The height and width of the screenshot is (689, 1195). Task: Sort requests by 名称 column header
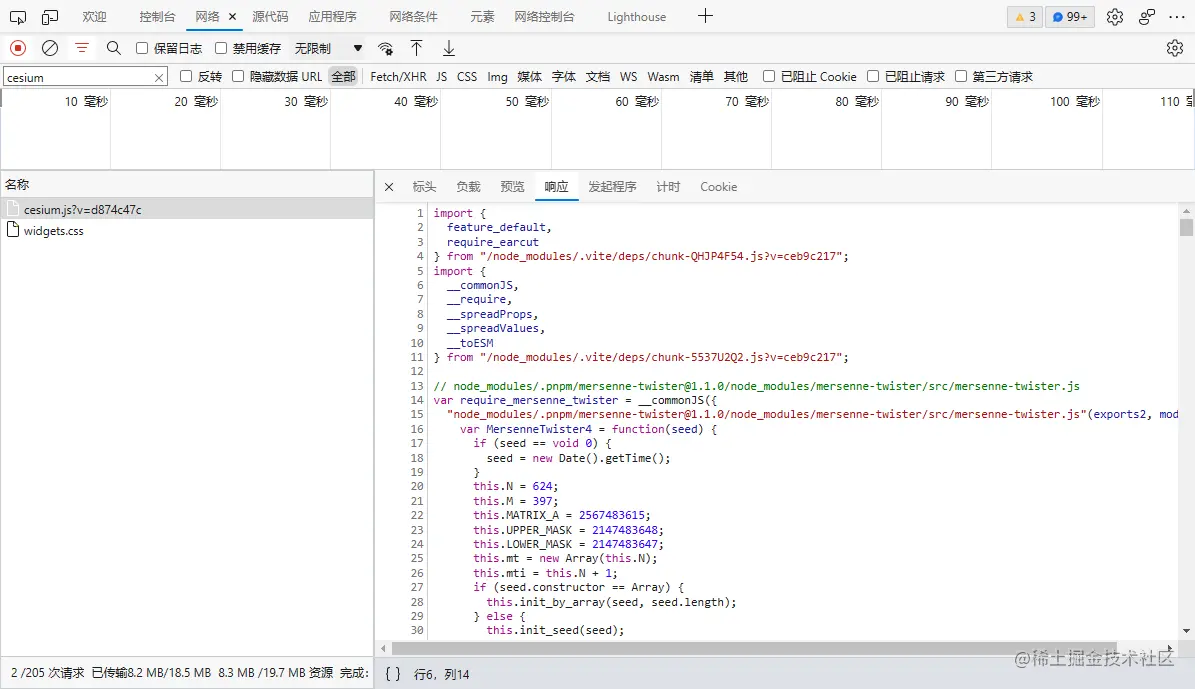[x=187, y=184]
